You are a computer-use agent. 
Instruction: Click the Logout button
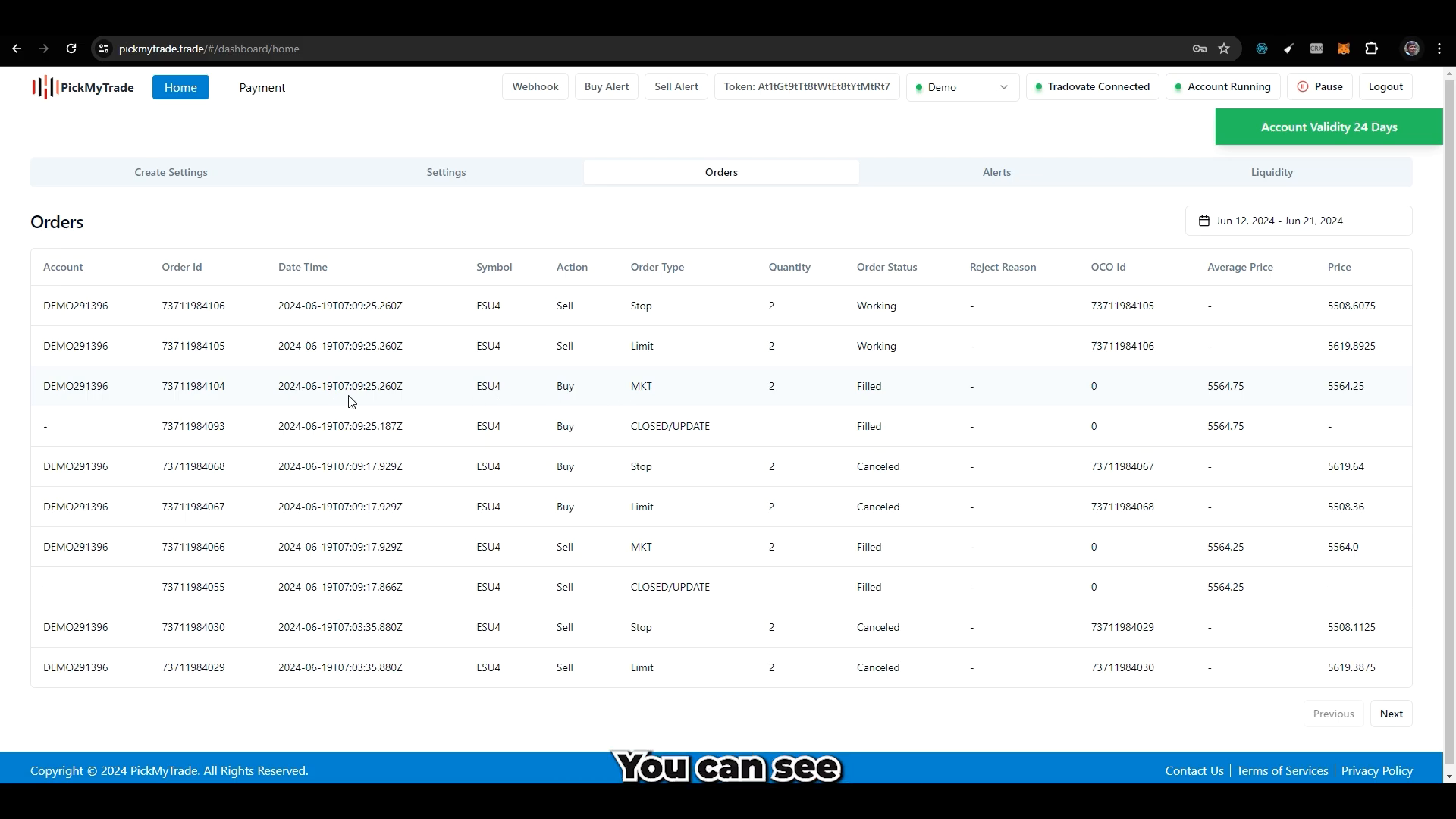(x=1386, y=86)
